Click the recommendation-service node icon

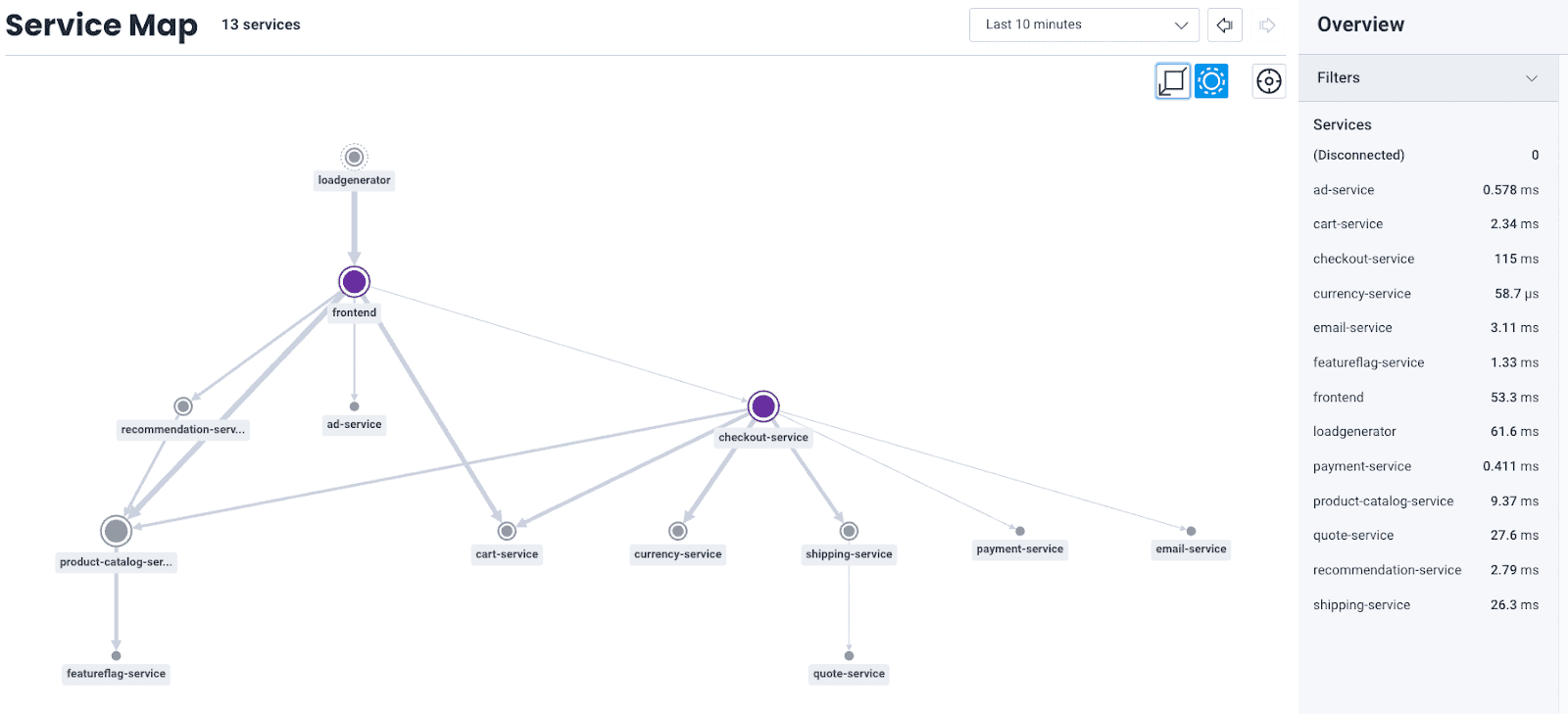point(183,406)
